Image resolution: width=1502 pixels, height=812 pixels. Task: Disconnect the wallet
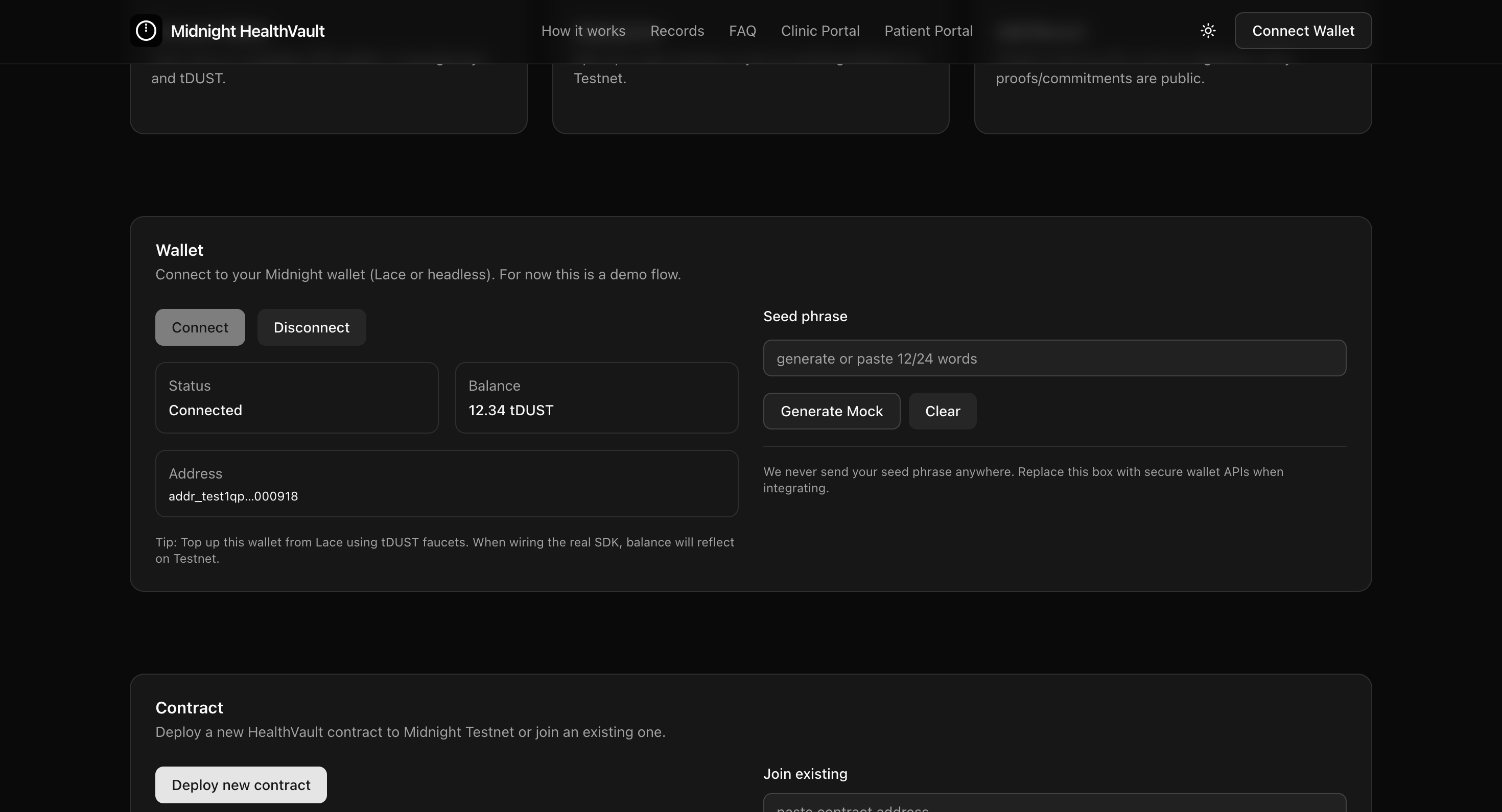[x=311, y=327]
